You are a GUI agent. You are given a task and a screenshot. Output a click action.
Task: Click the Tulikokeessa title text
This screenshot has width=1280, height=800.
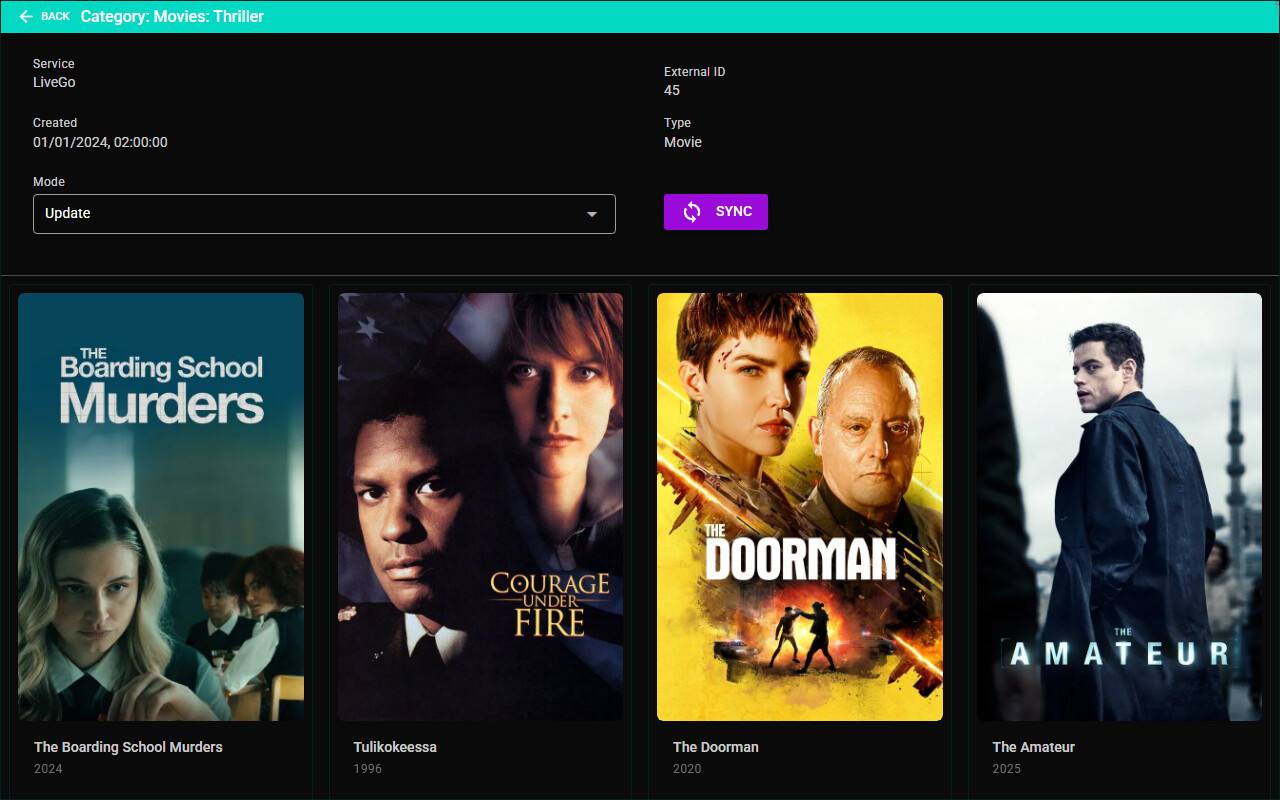pos(395,747)
